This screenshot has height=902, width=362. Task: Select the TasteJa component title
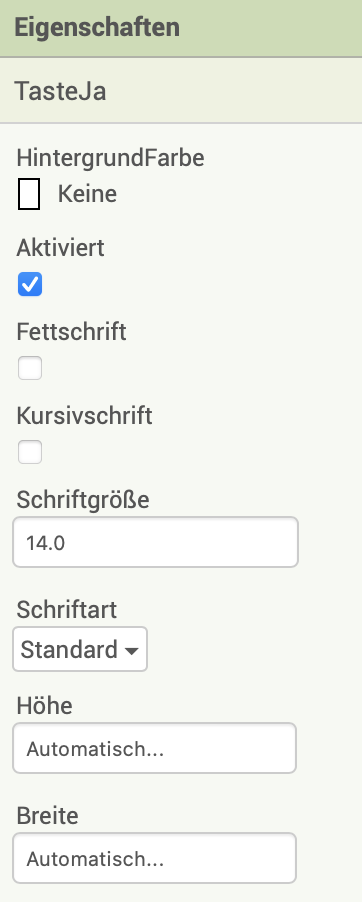[x=60, y=91]
